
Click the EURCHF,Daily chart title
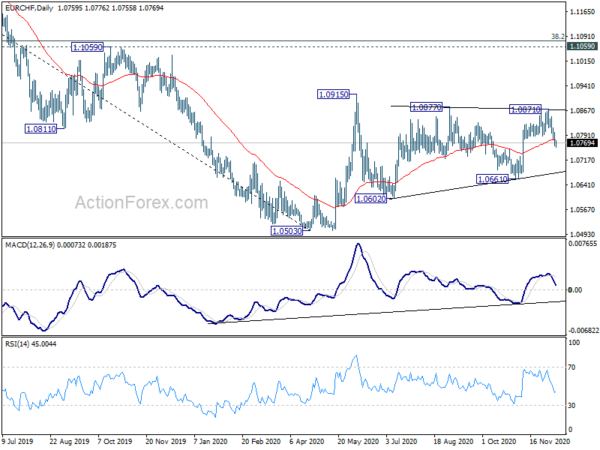[x=29, y=8]
